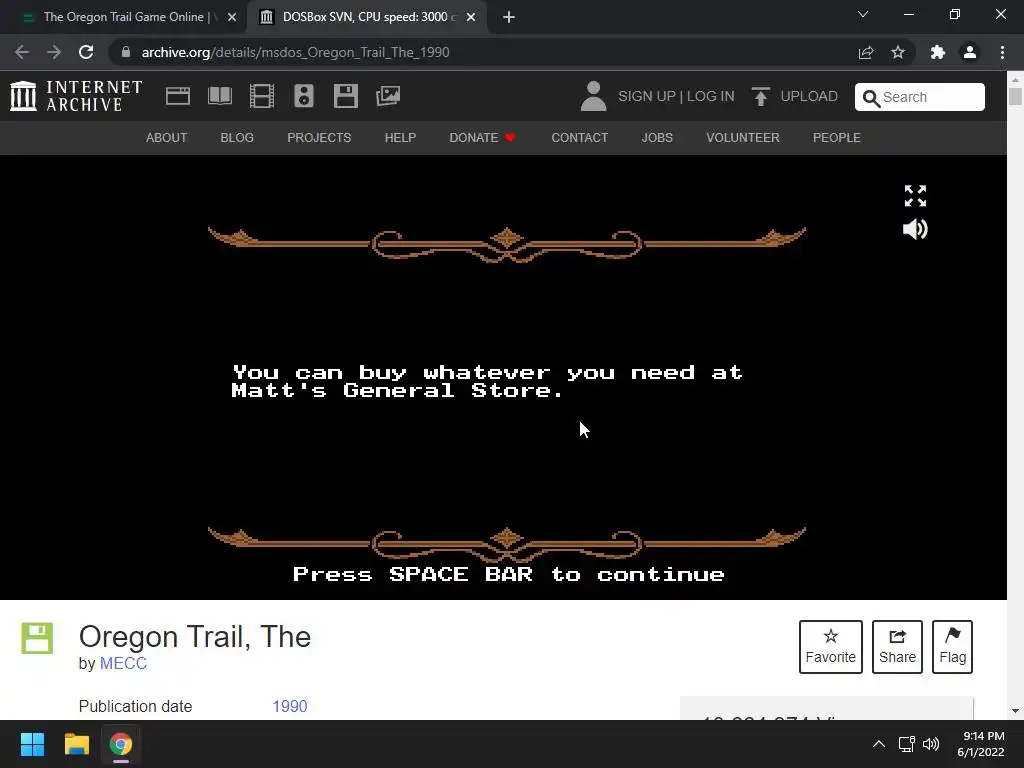Screen dimensions: 1024x768
Task: Click into the Search field
Action: pyautogui.click(x=920, y=97)
